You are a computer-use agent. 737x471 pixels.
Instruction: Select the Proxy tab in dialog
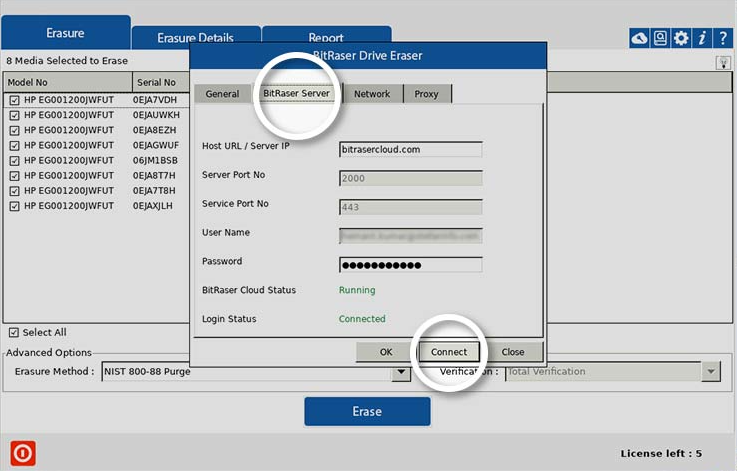(x=426, y=94)
